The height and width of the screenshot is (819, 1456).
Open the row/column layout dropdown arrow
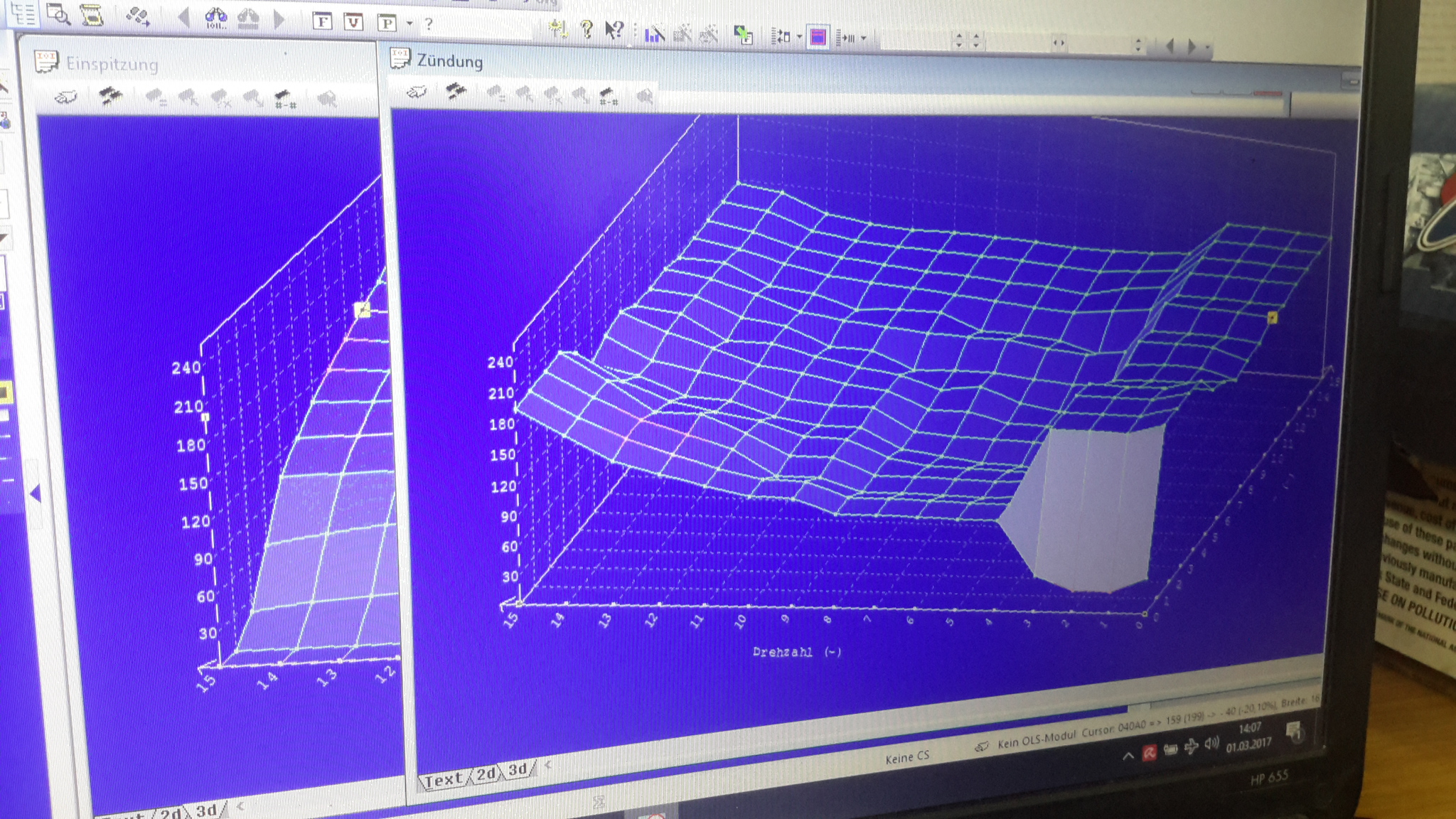[800, 36]
